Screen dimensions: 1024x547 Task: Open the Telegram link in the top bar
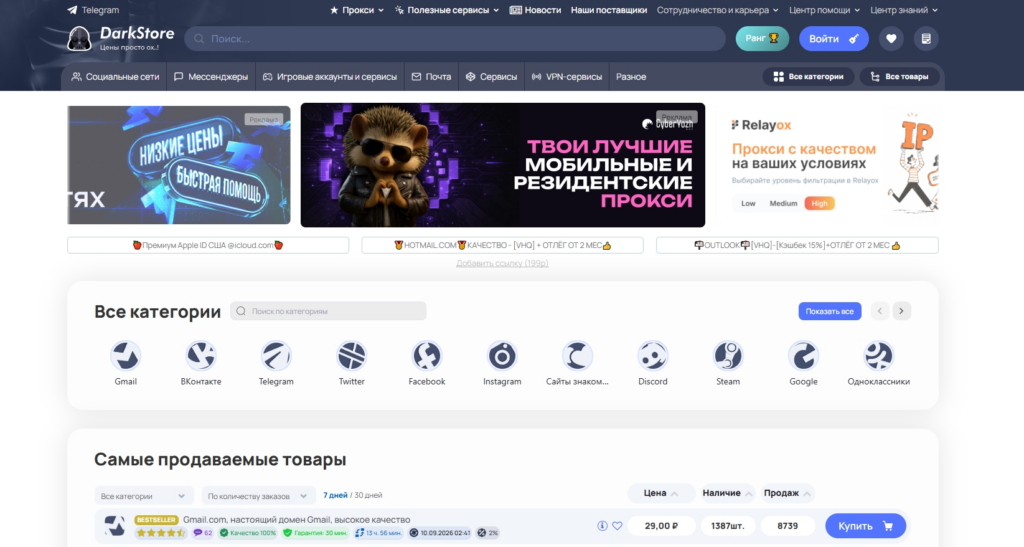[x=93, y=10]
